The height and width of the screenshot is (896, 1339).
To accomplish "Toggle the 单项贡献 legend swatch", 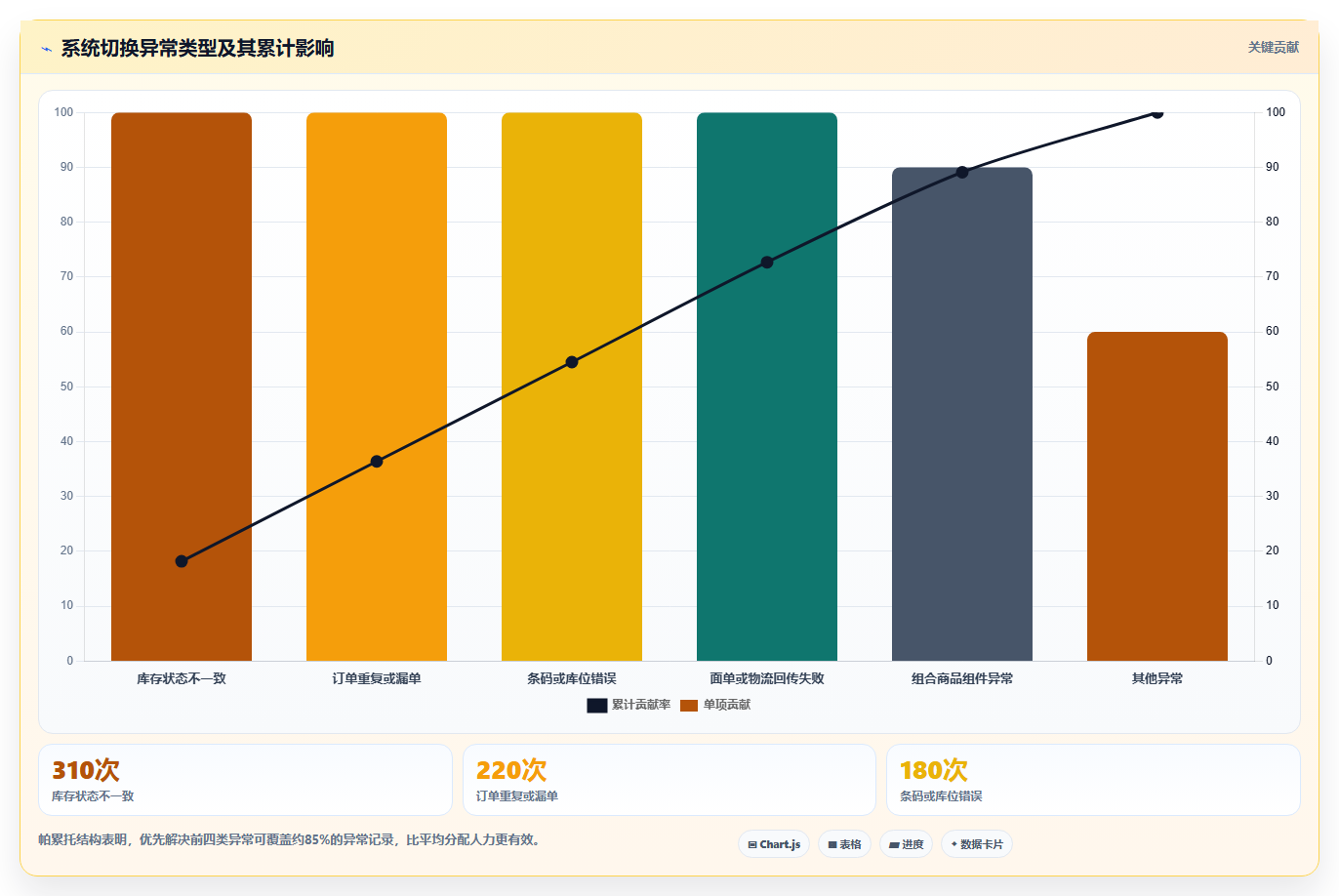I will [x=689, y=705].
